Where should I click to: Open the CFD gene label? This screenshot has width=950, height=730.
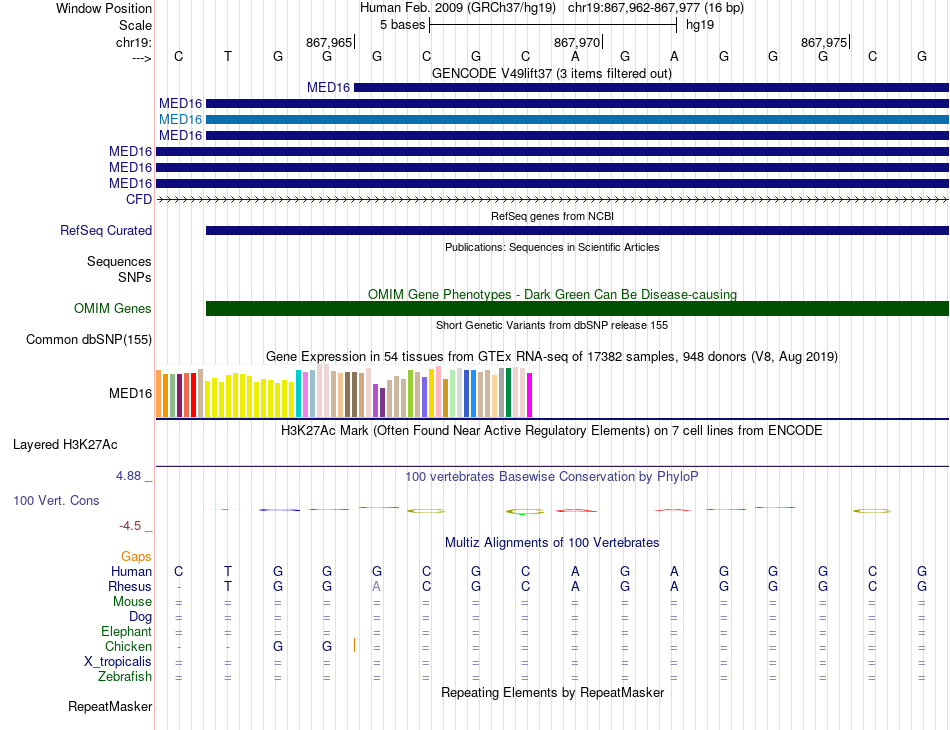[x=139, y=199]
